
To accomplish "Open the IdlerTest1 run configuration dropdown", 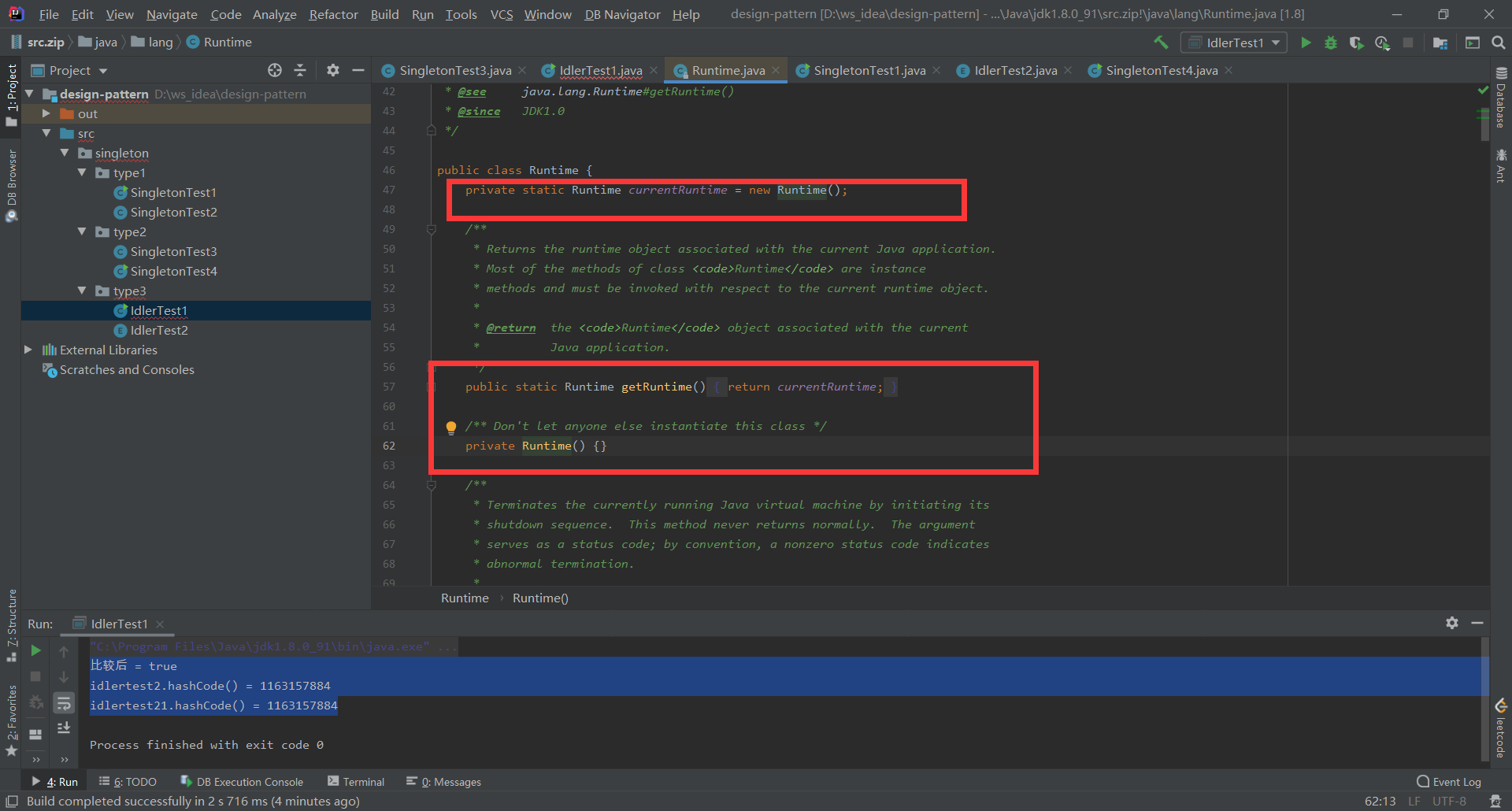I will click(1234, 43).
